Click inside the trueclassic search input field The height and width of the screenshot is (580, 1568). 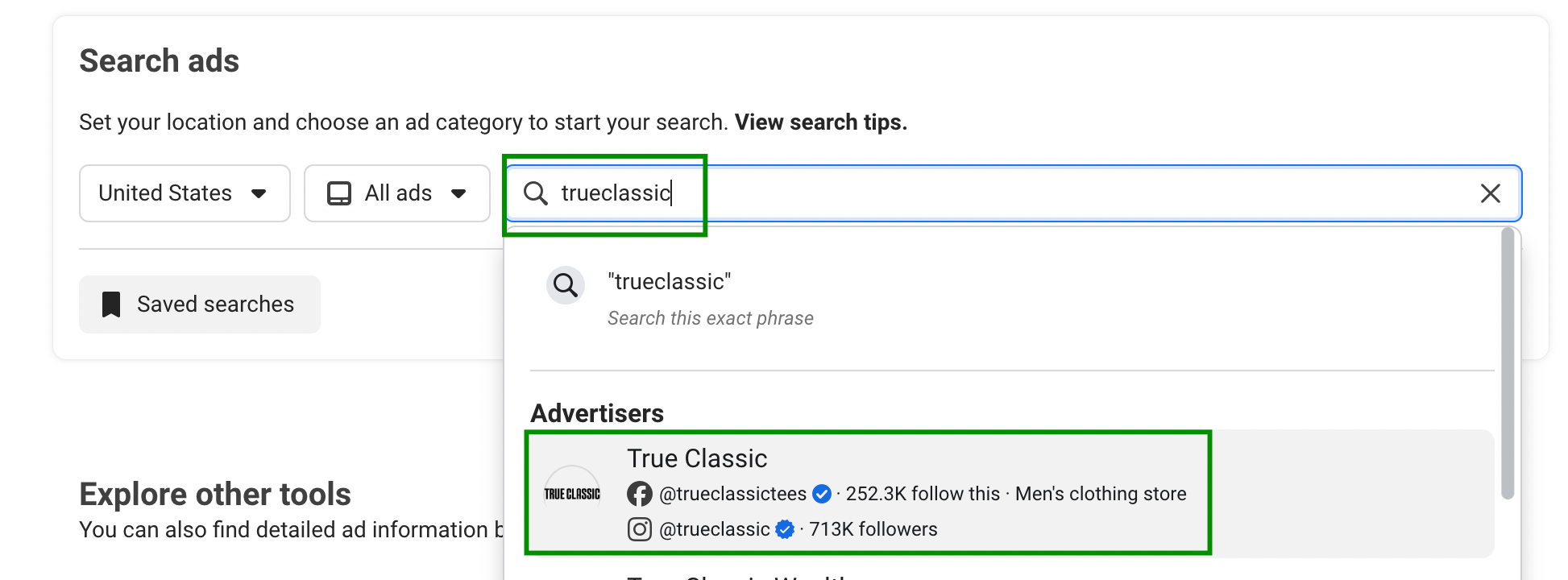1007,193
